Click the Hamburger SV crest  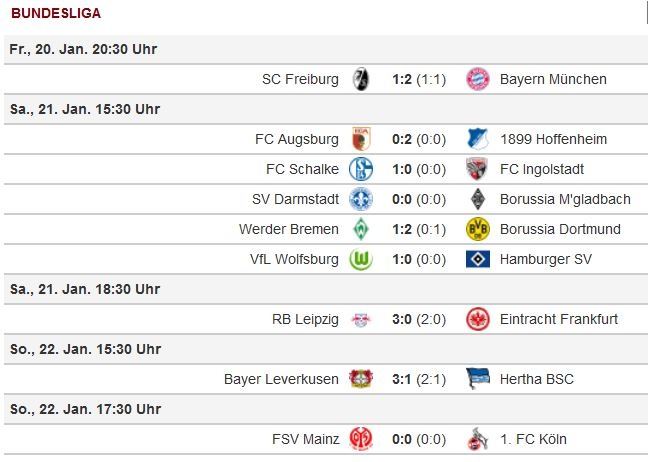477,259
